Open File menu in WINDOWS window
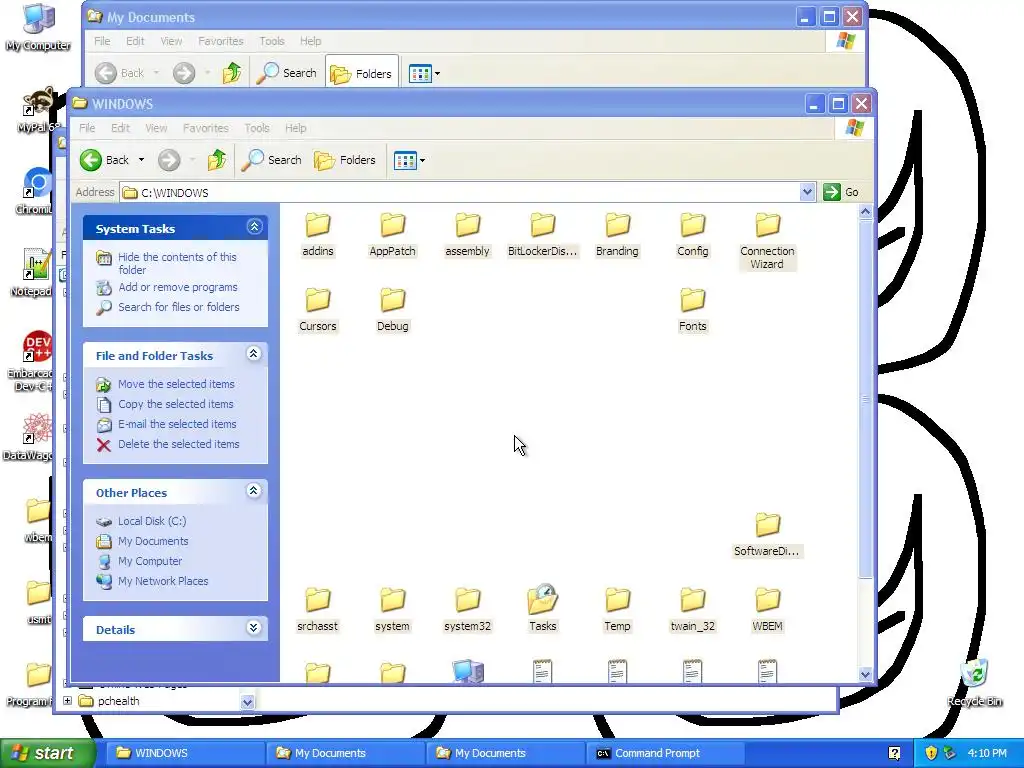 tap(87, 128)
